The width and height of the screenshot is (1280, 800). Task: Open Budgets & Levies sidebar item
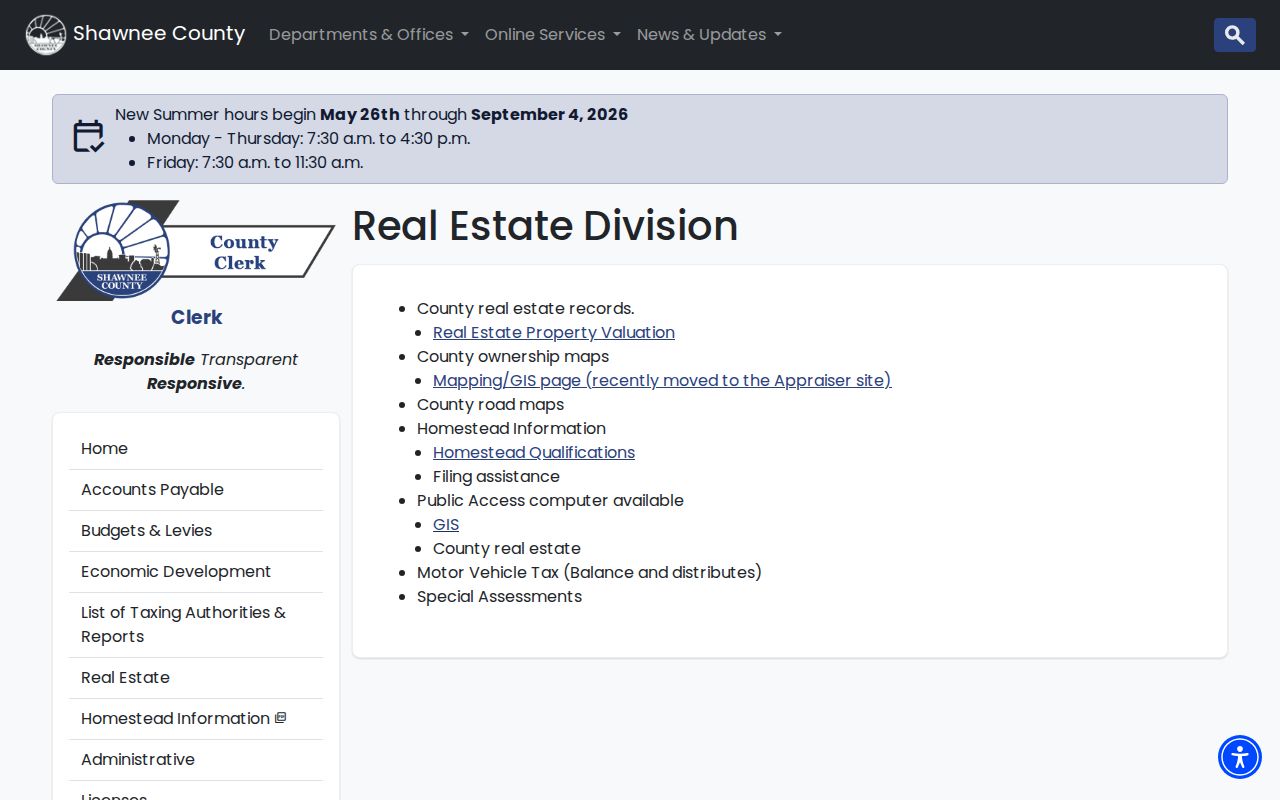(196, 531)
